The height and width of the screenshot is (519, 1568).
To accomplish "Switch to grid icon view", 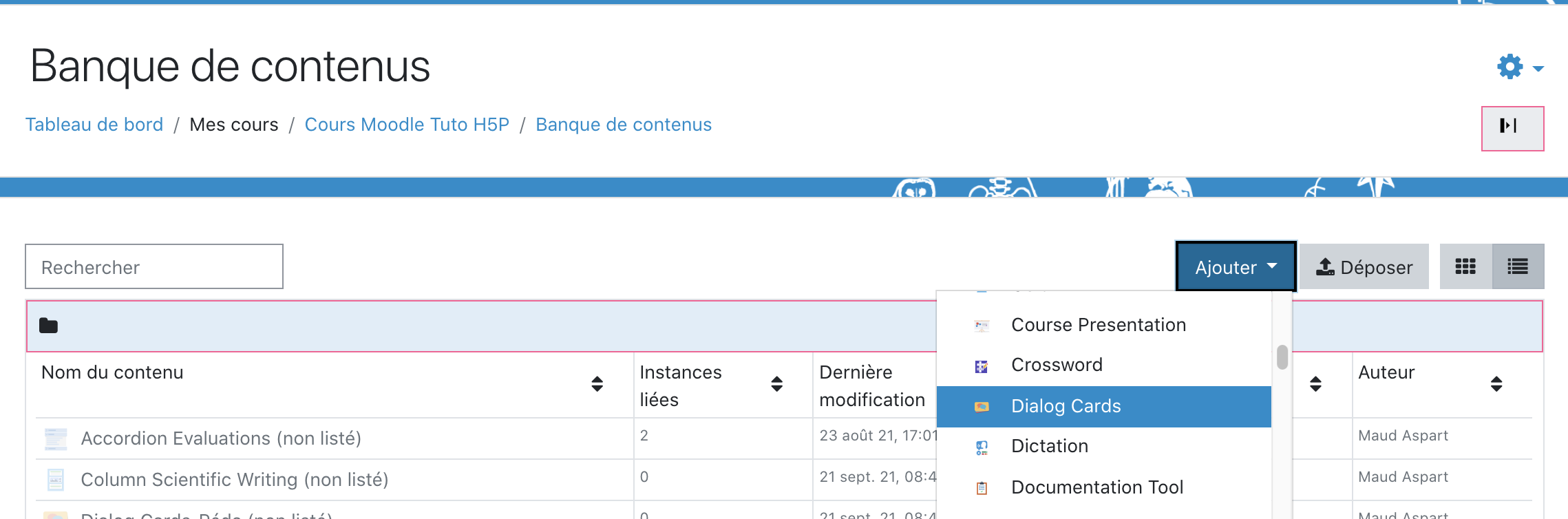I will 1465,267.
